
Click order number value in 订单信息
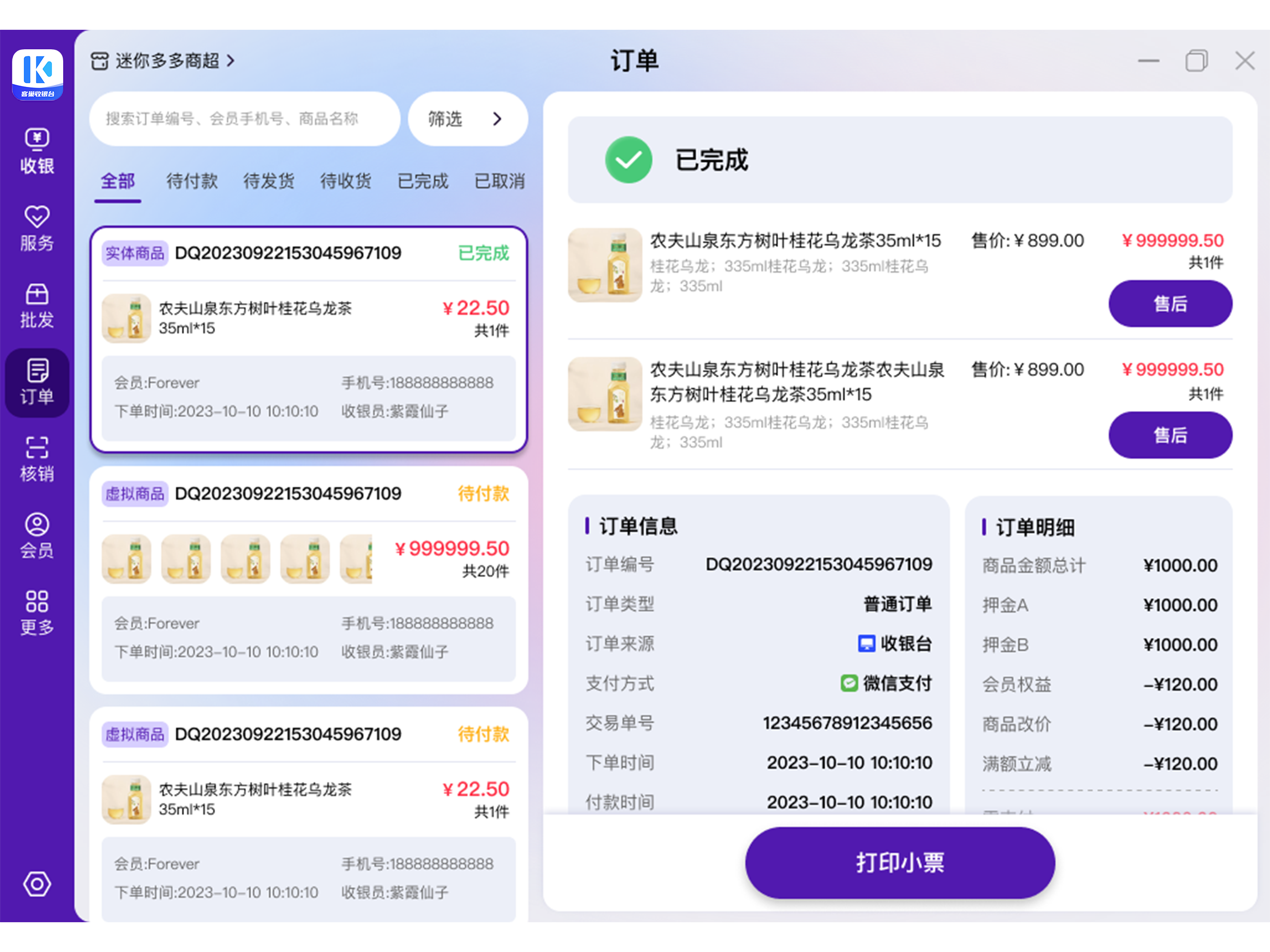(x=819, y=564)
